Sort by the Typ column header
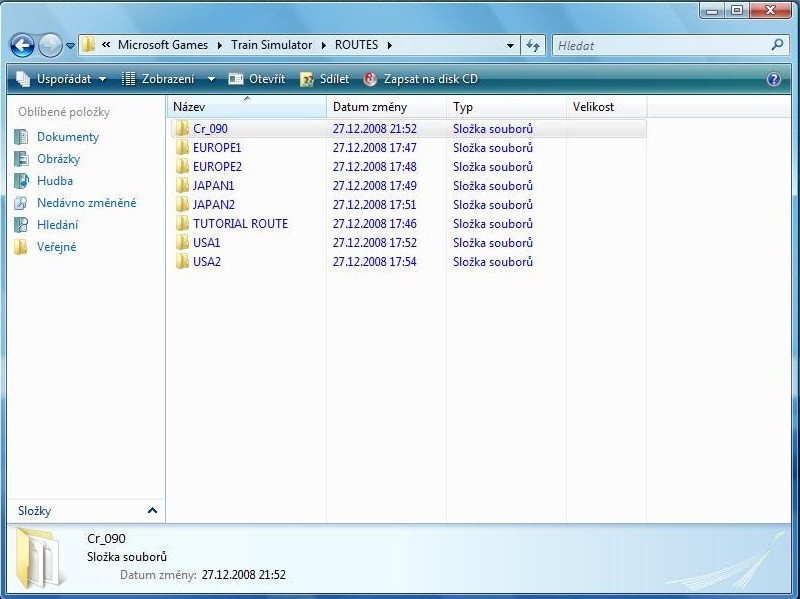This screenshot has height=599, width=800. [506, 107]
